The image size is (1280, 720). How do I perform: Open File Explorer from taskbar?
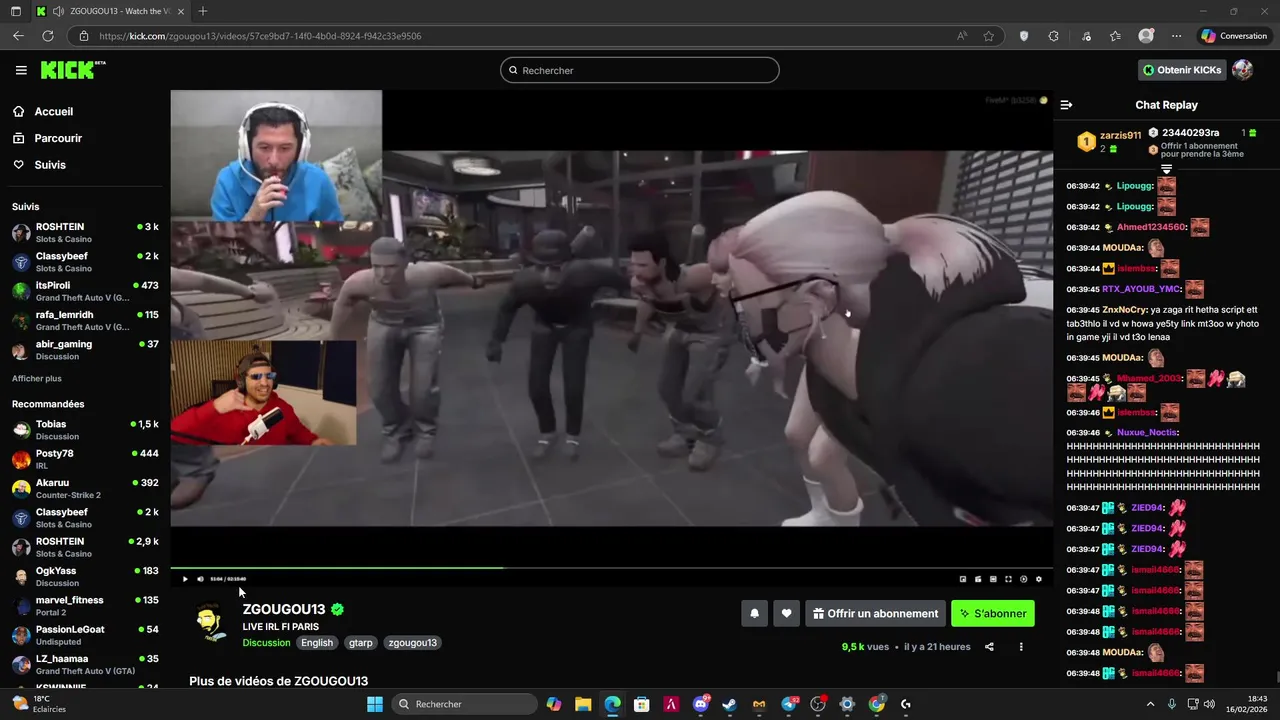tap(583, 704)
